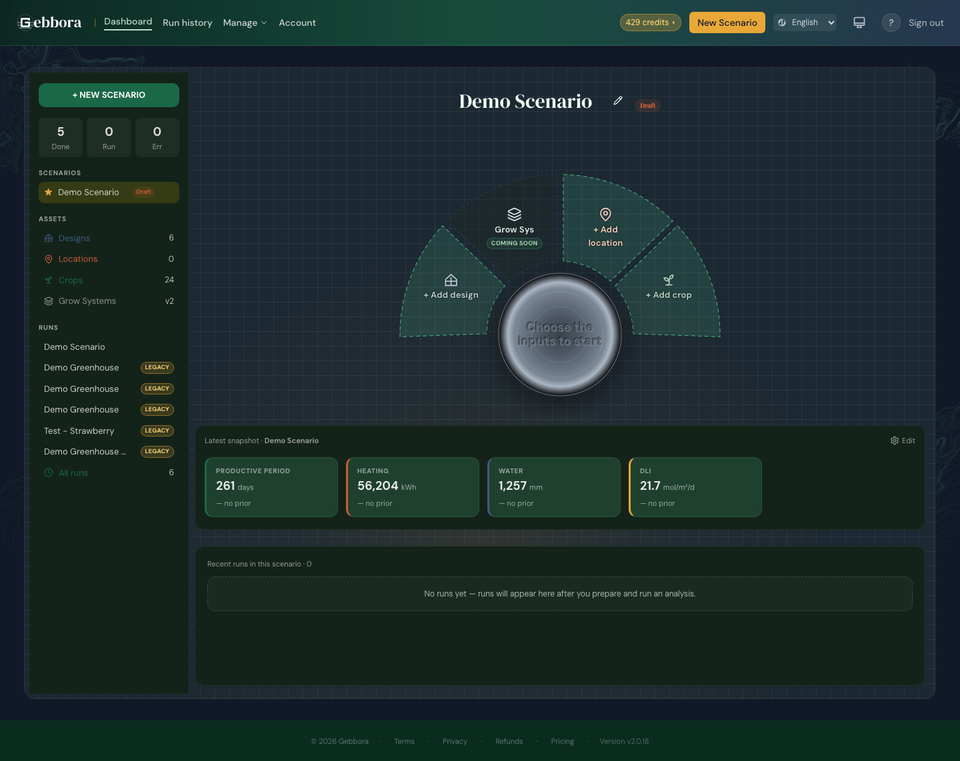Open the Account page
Image resolution: width=960 pixels, height=761 pixels.
click(297, 23)
